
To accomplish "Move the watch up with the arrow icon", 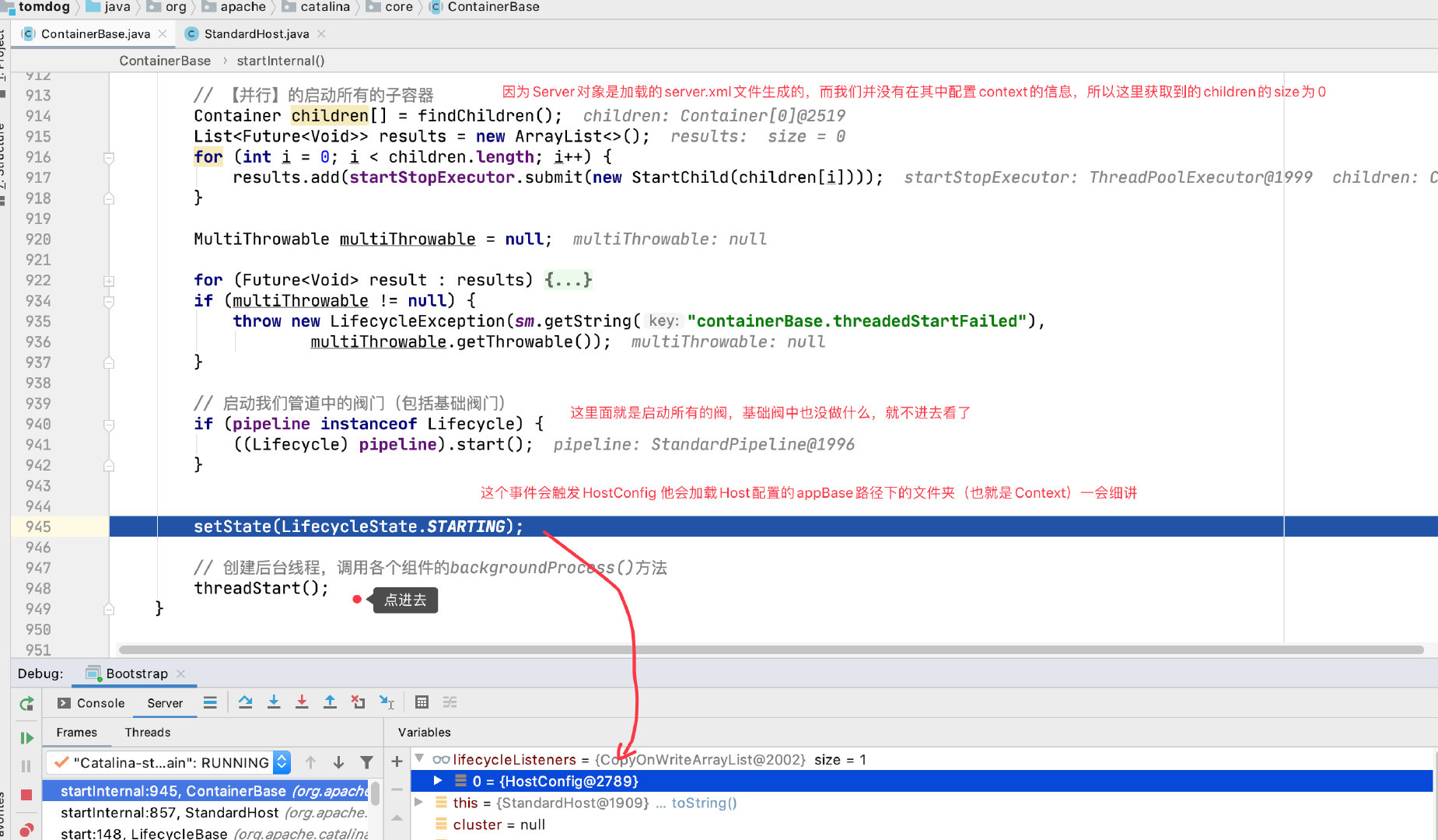I will click(397, 817).
